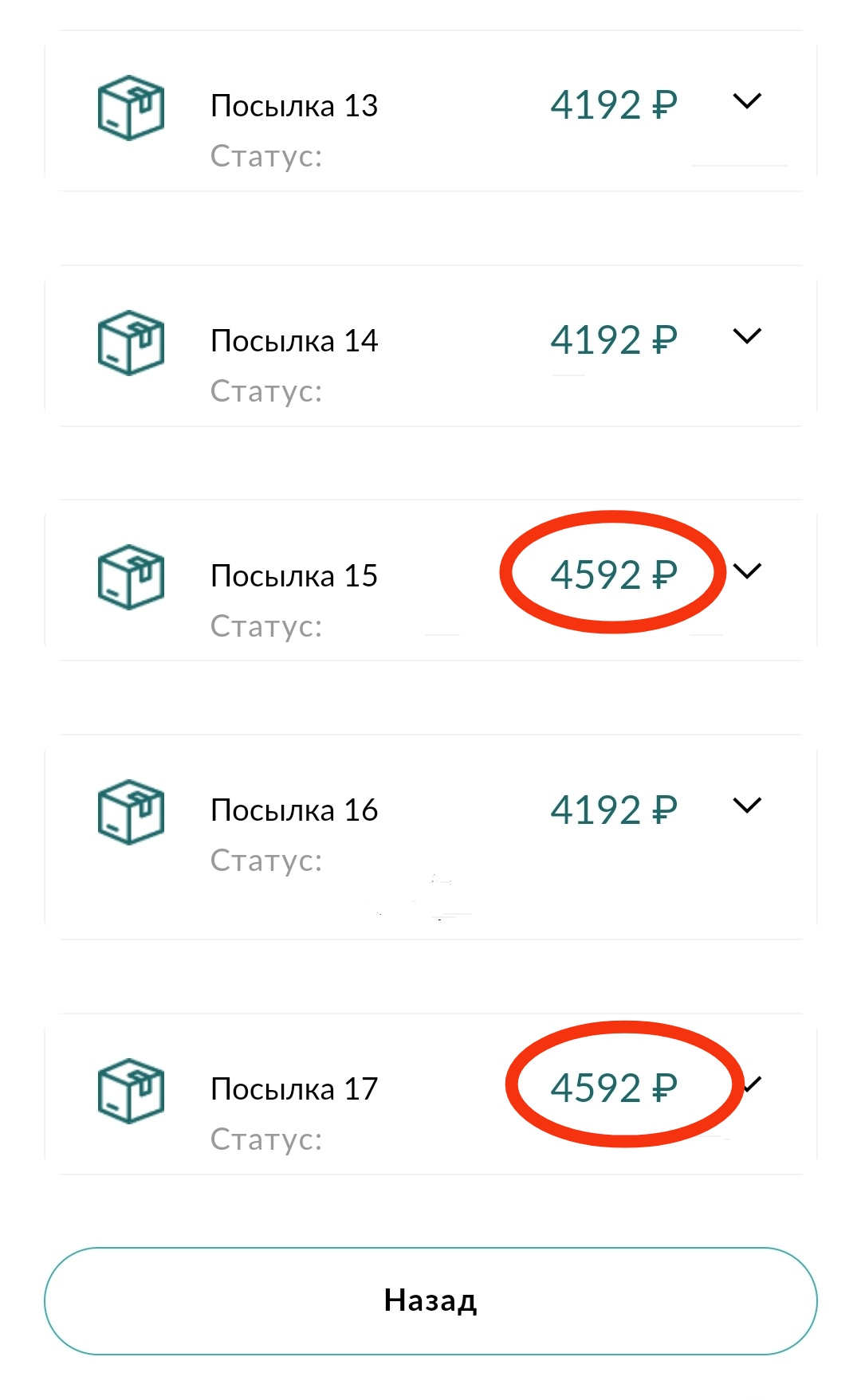Click the package box icon for Посылка 17
Screen dimensions: 861x1400
(131, 1091)
